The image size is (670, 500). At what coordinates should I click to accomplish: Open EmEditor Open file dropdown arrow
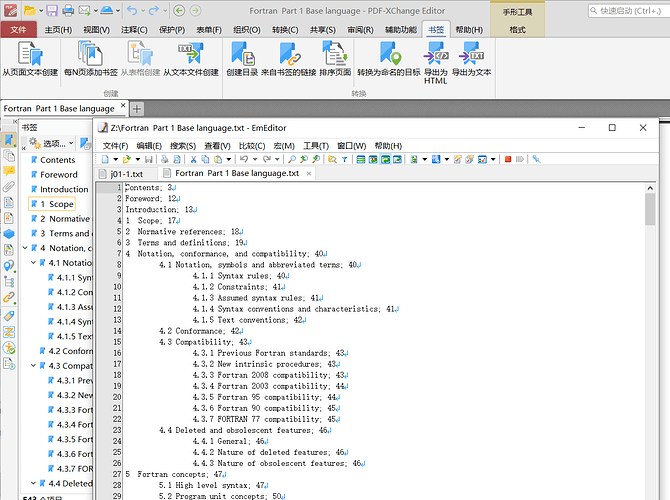[138, 159]
